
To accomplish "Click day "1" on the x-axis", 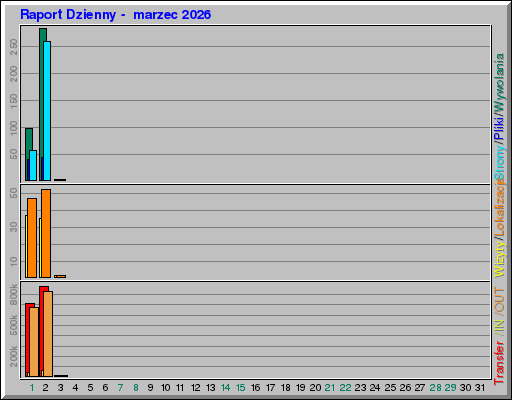I will [32, 388].
